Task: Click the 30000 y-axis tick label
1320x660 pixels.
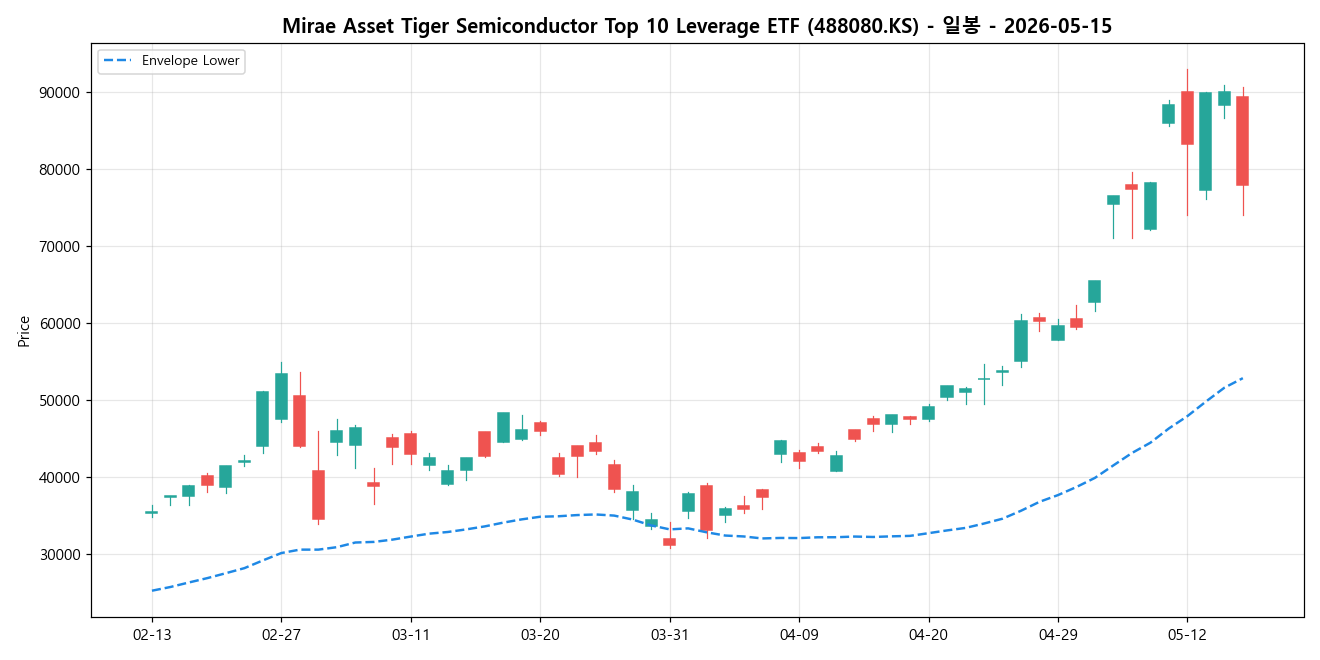Action: tap(62, 555)
